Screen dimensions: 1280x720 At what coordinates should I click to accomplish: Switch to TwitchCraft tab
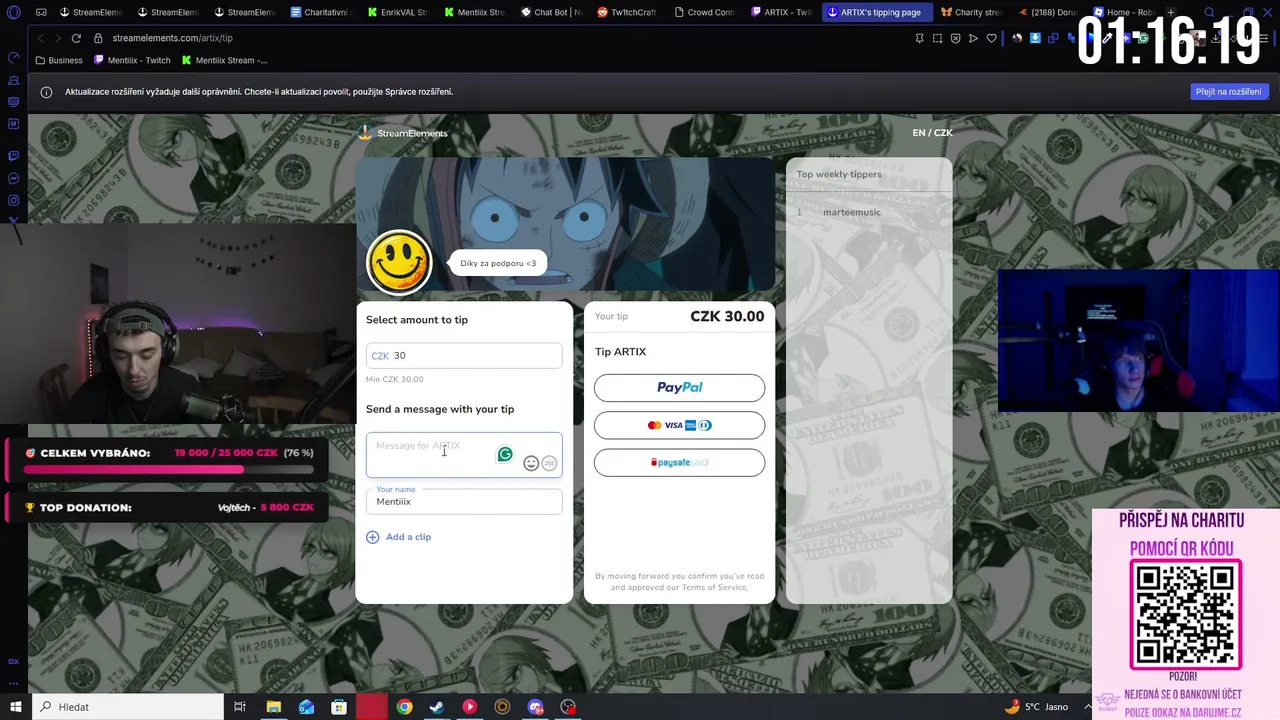(627, 13)
